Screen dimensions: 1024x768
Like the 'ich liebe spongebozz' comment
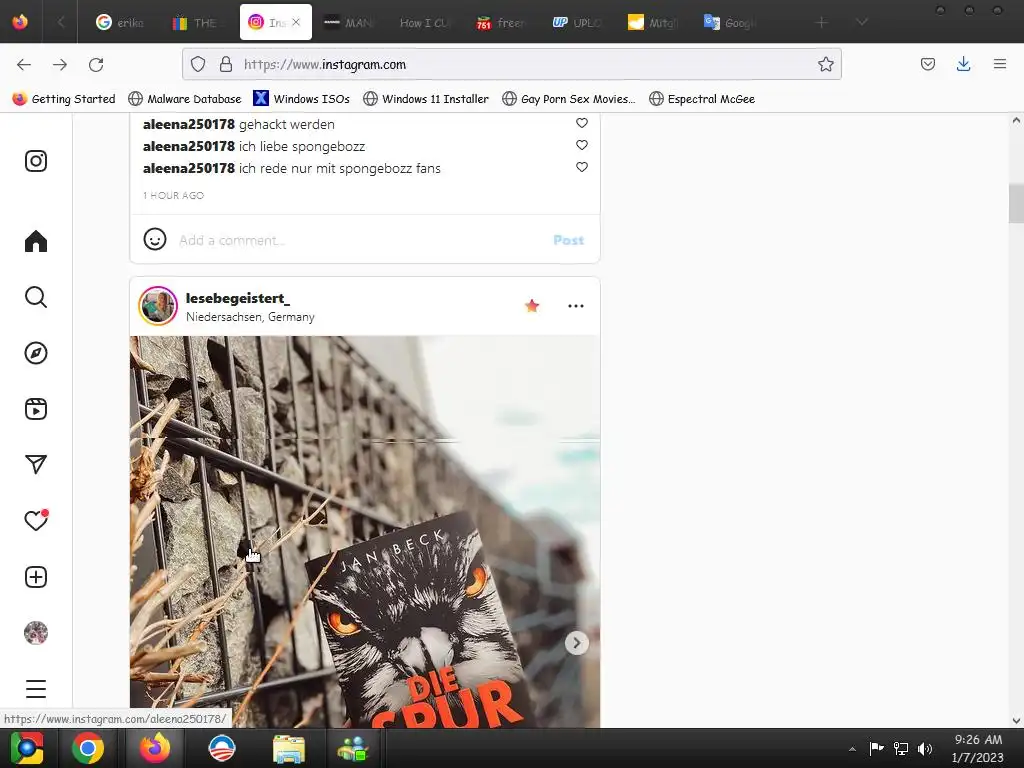point(582,145)
